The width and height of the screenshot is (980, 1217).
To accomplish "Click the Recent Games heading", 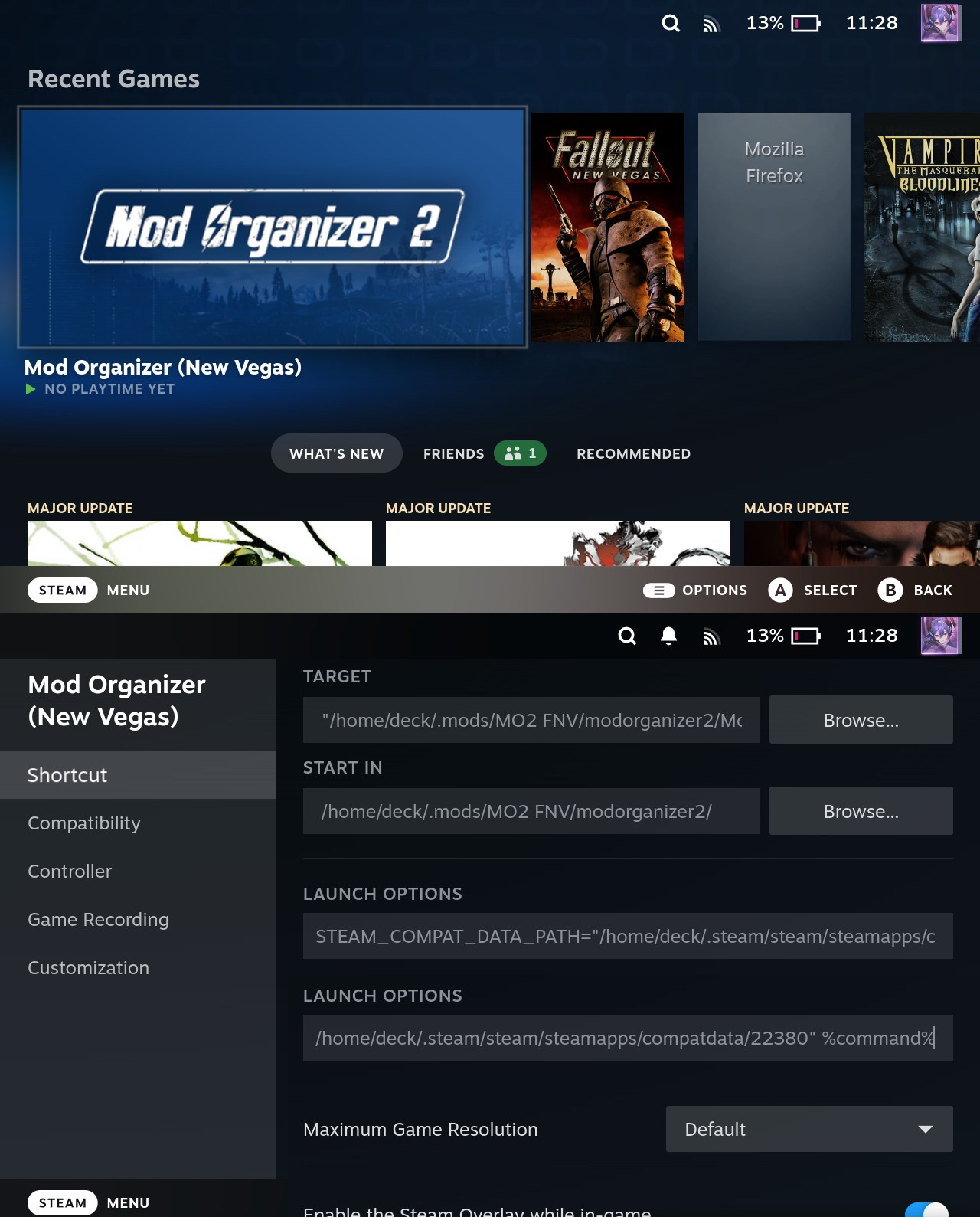I will (113, 79).
